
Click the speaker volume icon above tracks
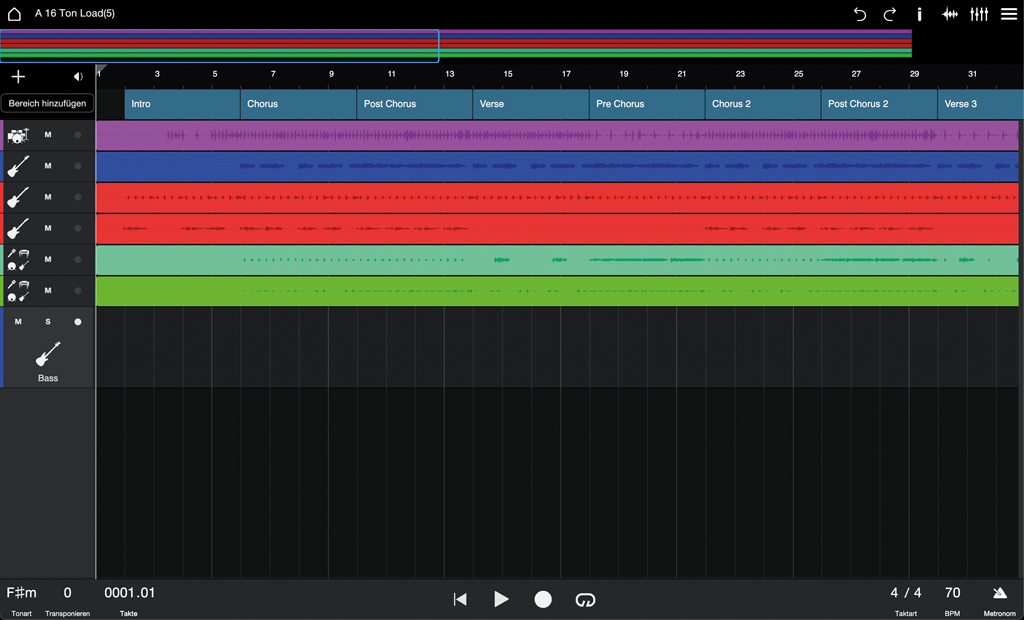tap(78, 77)
